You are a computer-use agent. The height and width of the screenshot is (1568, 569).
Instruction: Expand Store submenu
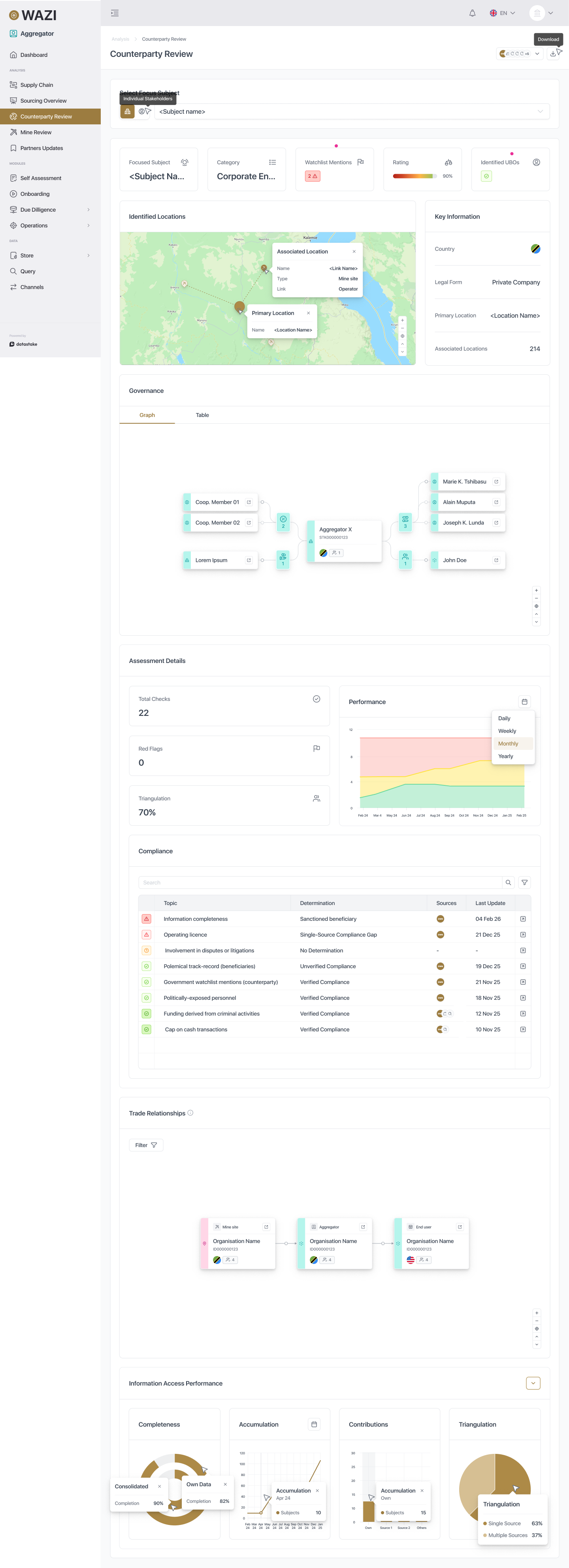click(89, 255)
